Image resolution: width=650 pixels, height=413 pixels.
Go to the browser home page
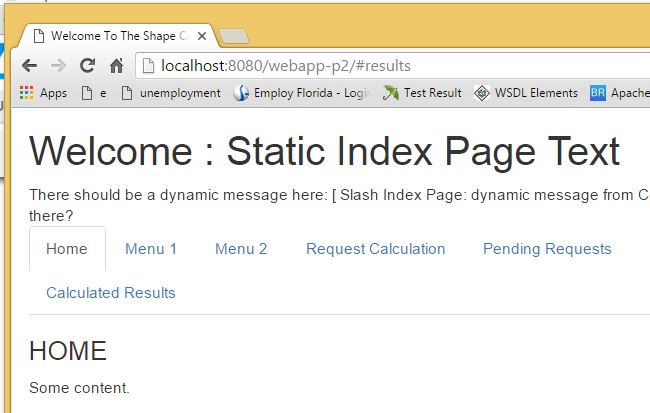tap(117, 66)
